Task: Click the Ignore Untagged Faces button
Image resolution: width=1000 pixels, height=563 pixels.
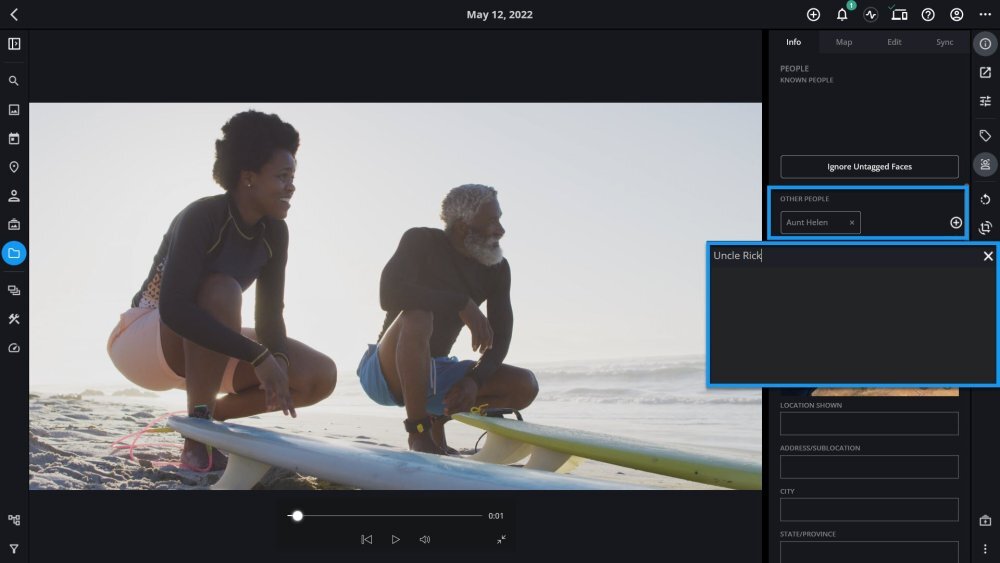Action: pos(869,167)
